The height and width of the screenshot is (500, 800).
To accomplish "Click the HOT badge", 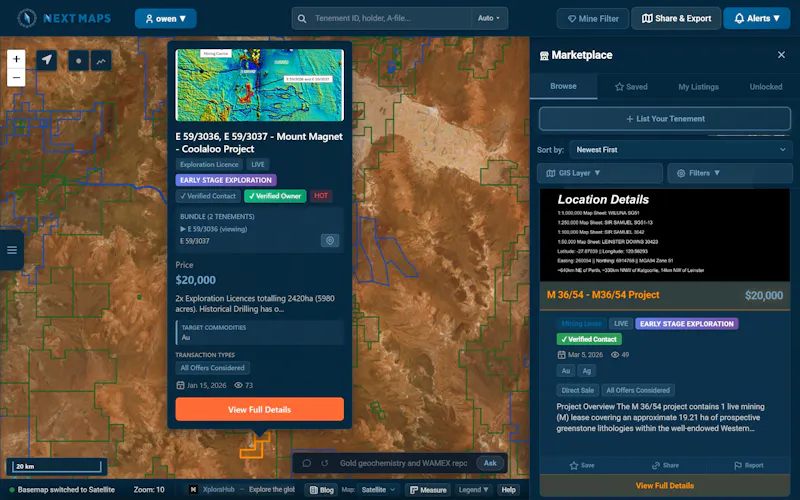I will (321, 196).
